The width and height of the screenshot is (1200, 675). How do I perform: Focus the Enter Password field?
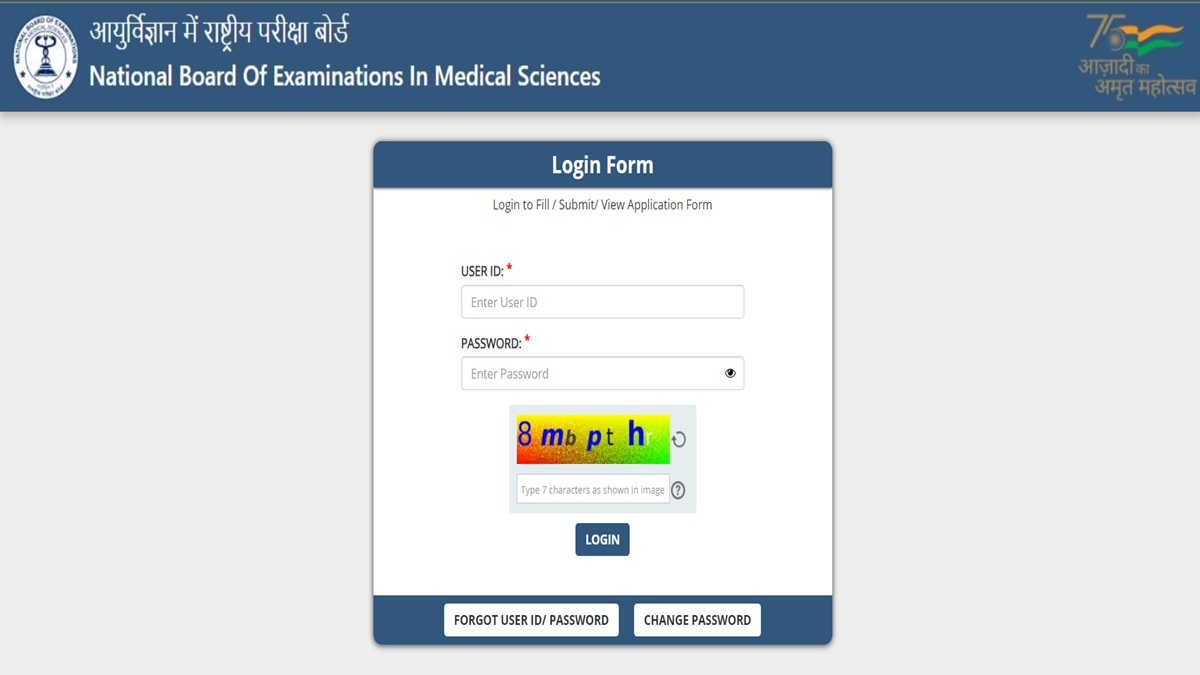pyautogui.click(x=602, y=373)
